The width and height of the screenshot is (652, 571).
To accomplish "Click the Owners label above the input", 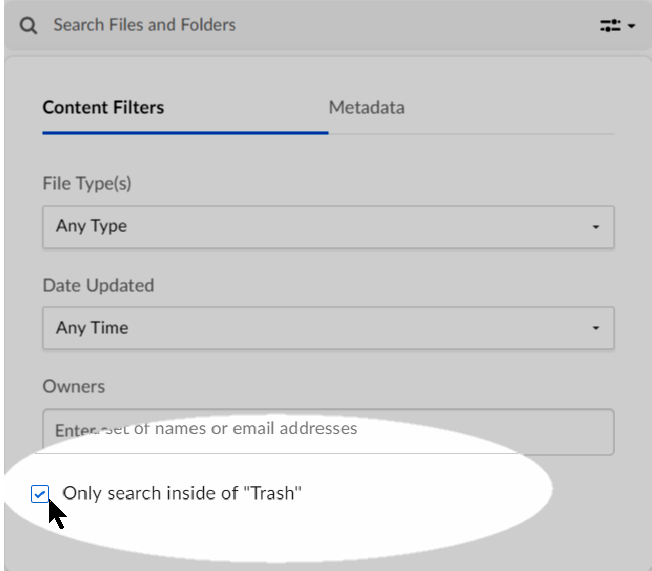I will (x=73, y=386).
